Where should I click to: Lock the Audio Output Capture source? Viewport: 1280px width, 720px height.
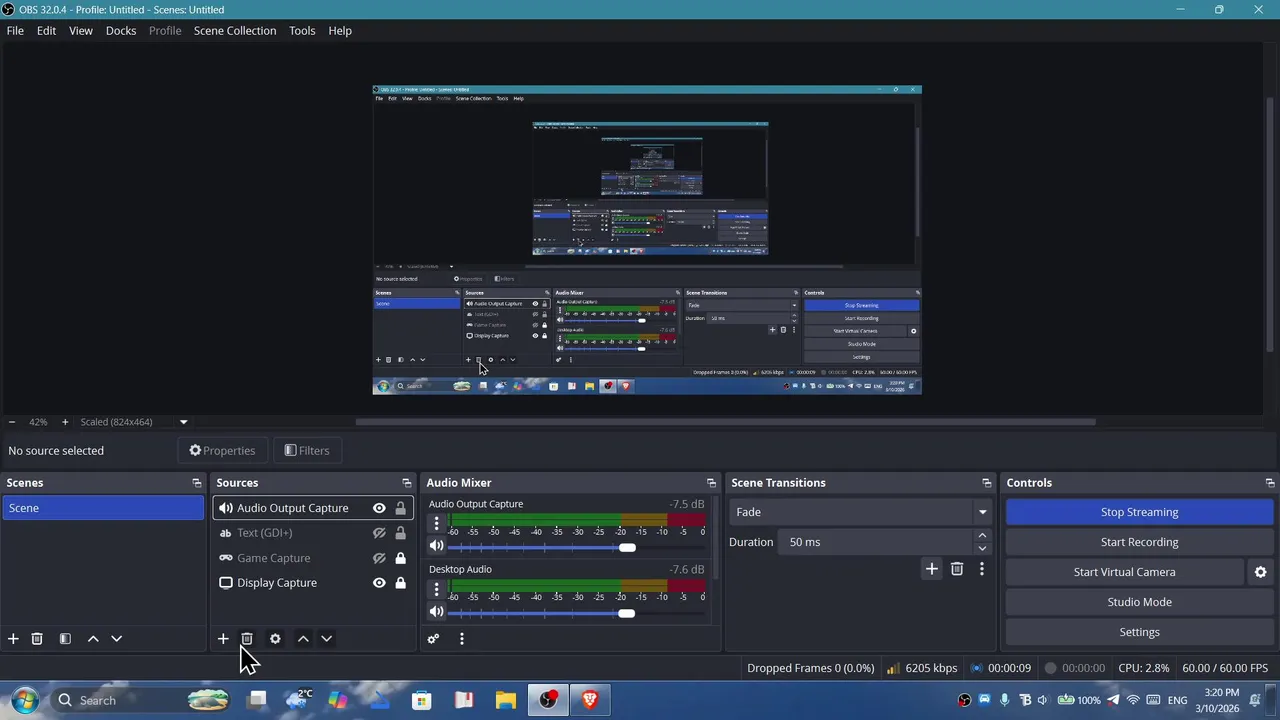click(400, 508)
